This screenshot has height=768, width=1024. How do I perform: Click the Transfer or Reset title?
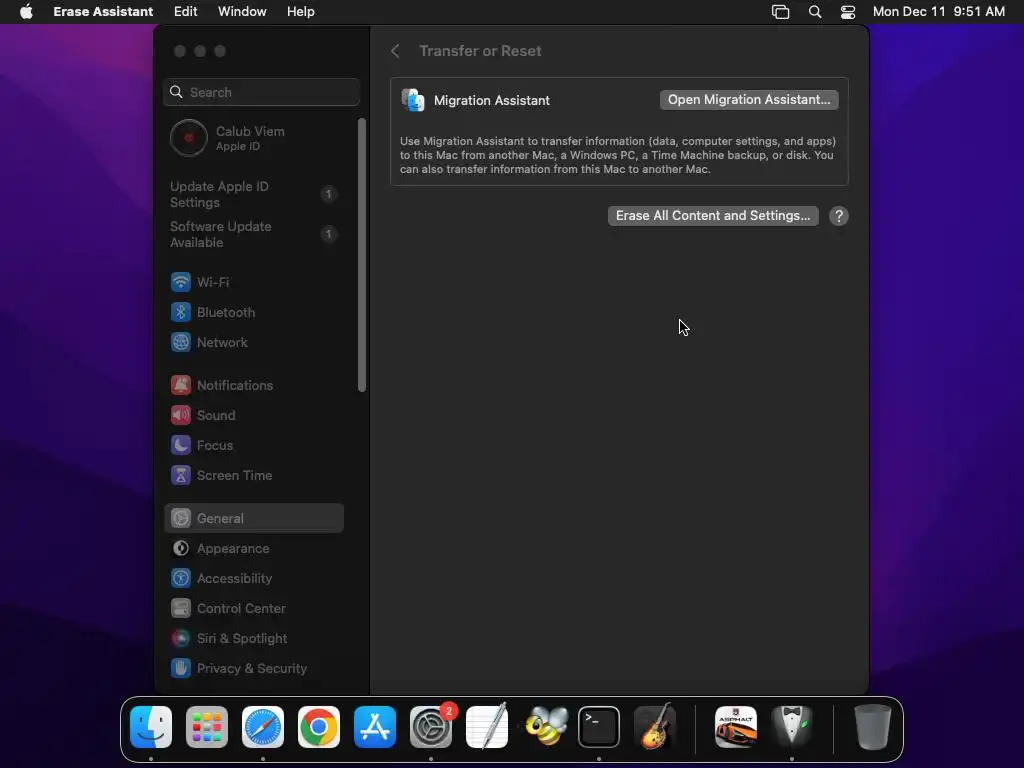coord(480,51)
